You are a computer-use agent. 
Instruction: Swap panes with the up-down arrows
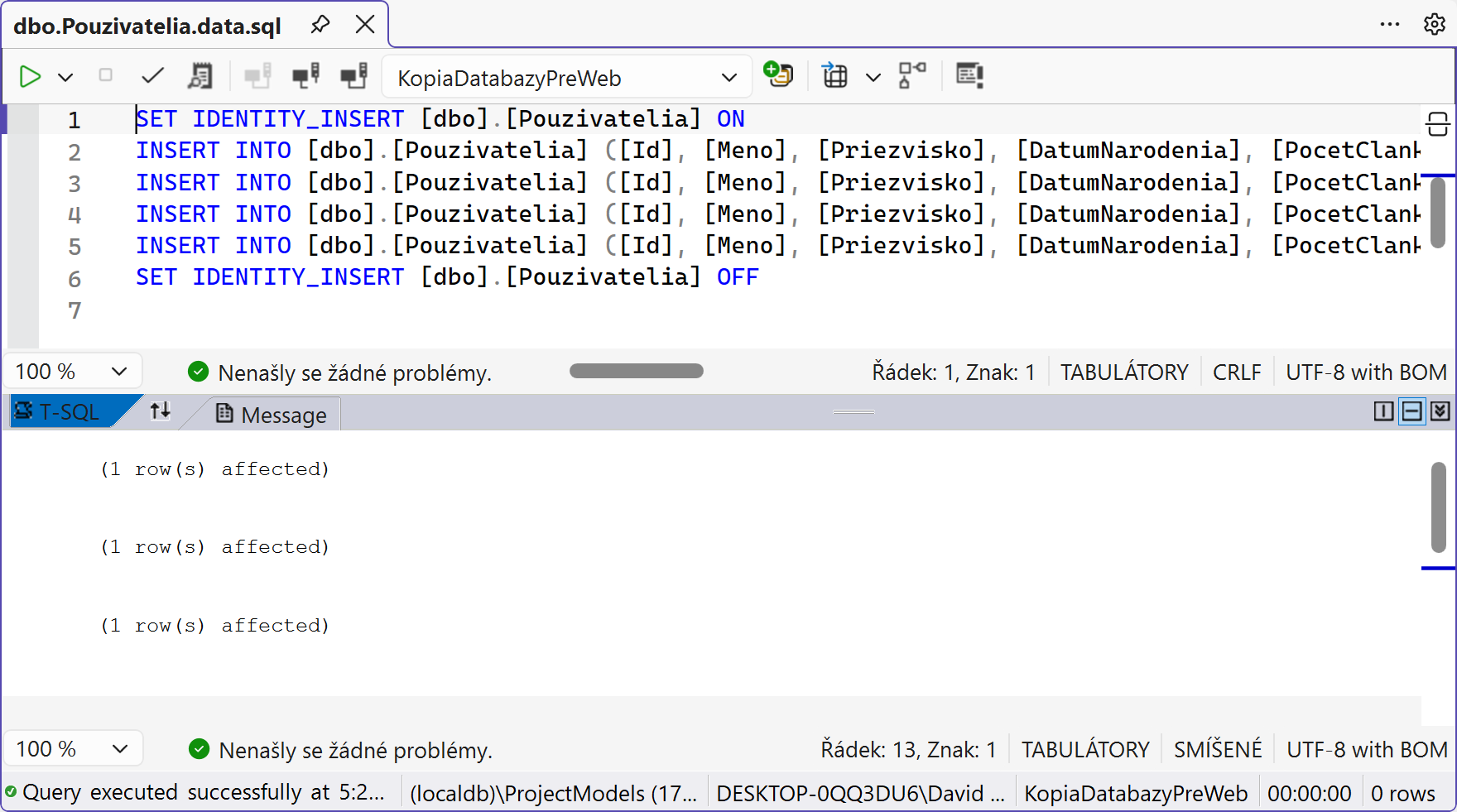161,411
